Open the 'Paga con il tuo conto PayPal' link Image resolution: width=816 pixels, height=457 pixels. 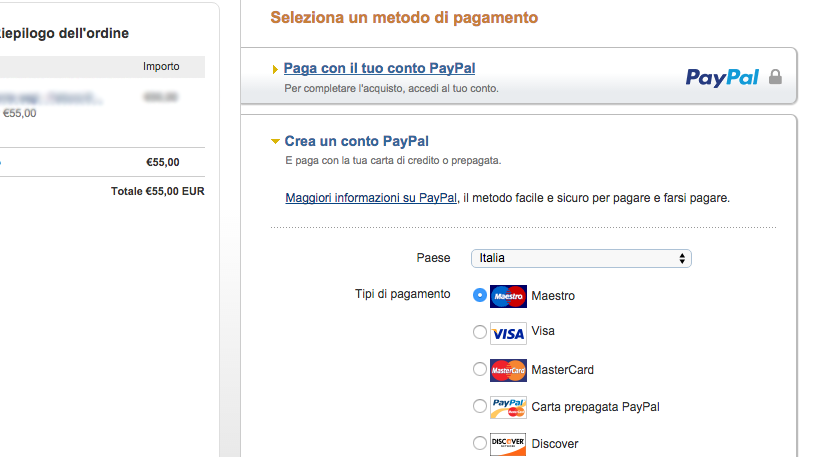click(x=379, y=68)
